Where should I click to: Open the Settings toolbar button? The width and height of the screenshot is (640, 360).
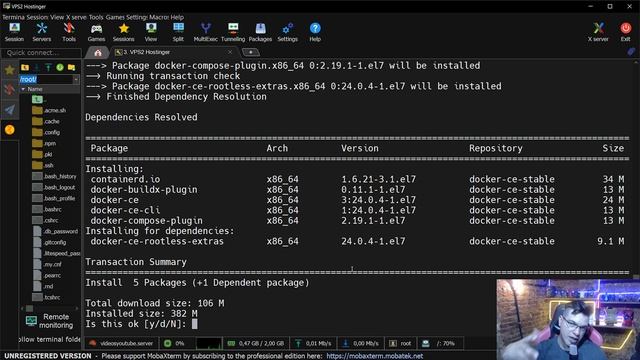[x=287, y=32]
